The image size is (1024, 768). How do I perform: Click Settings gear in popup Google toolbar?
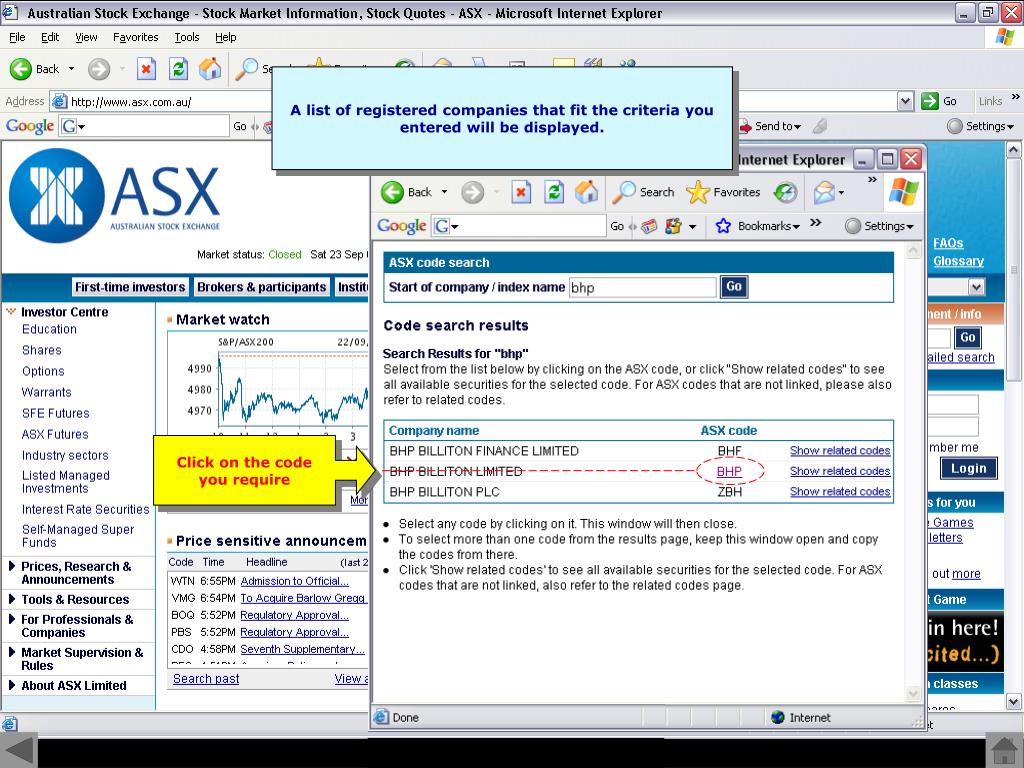(852, 226)
